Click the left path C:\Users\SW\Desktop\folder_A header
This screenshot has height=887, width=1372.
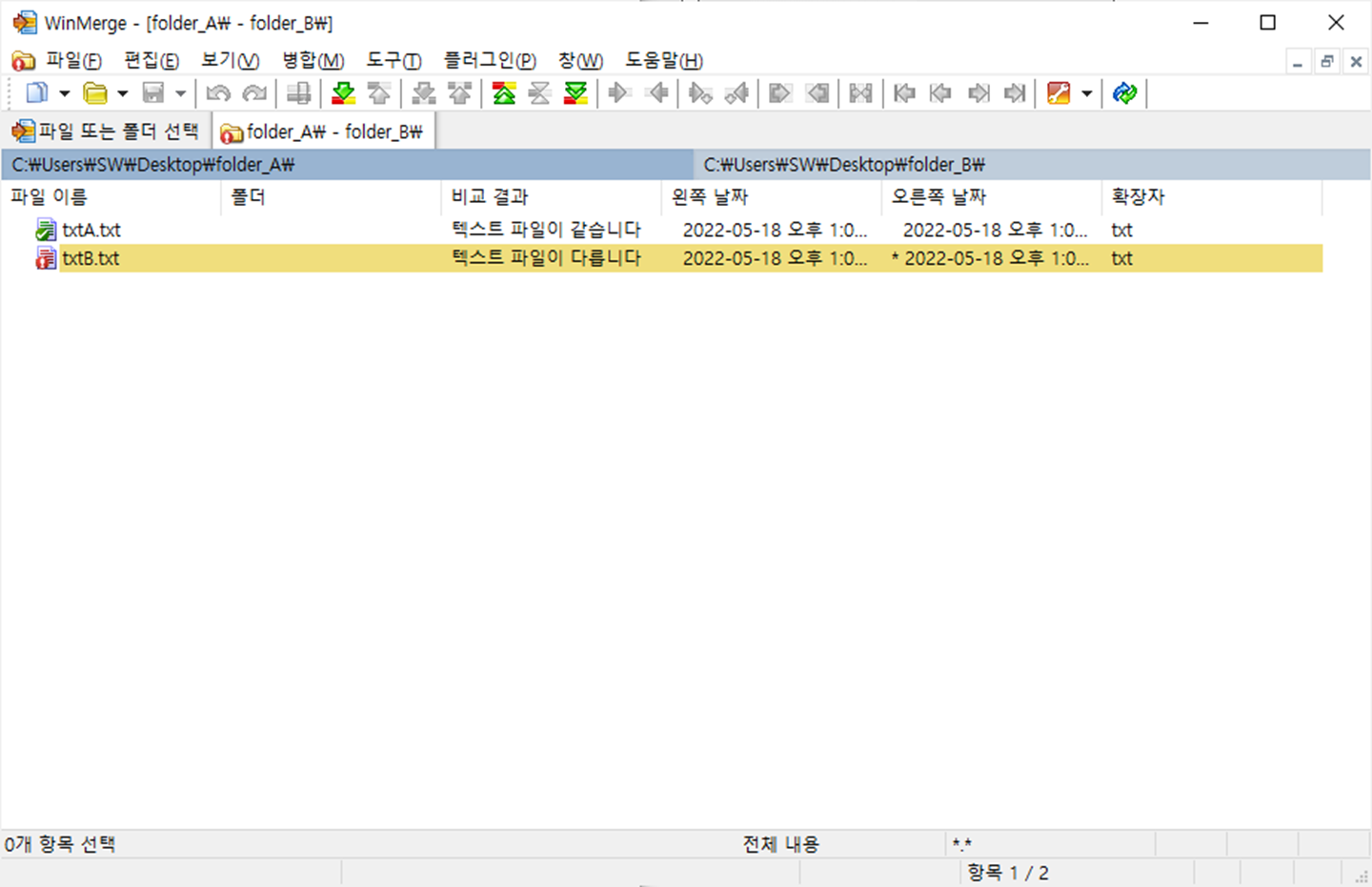point(347,165)
